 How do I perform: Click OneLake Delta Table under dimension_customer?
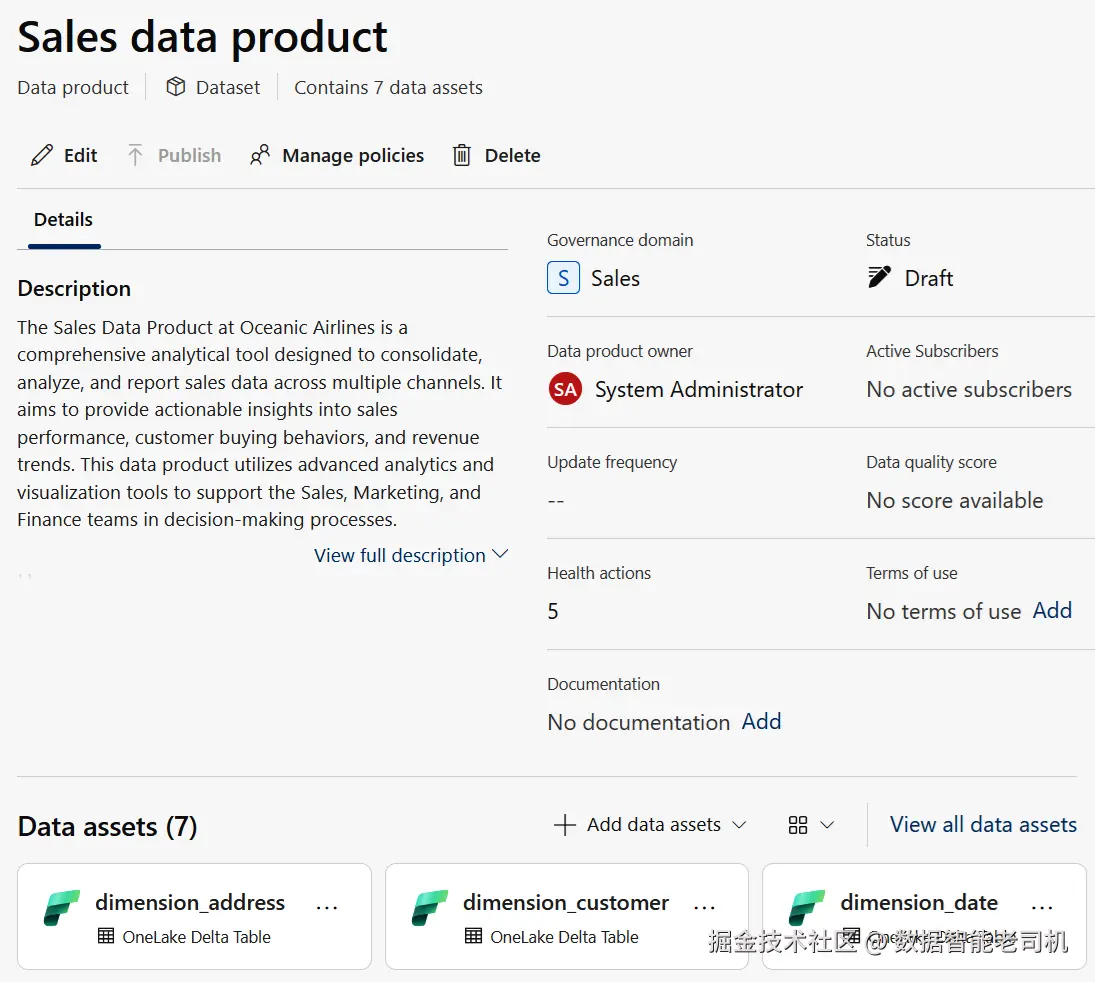564,937
